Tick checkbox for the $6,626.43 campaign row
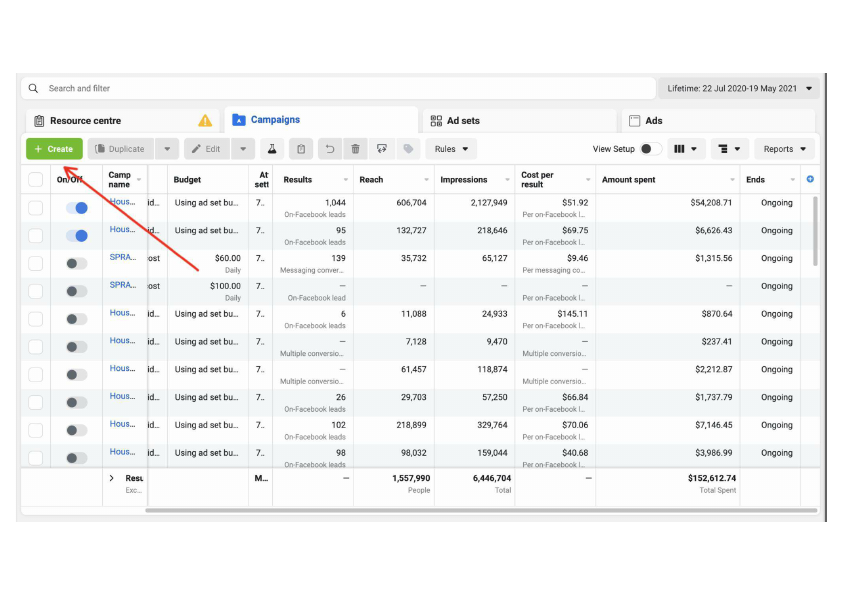 (x=35, y=236)
